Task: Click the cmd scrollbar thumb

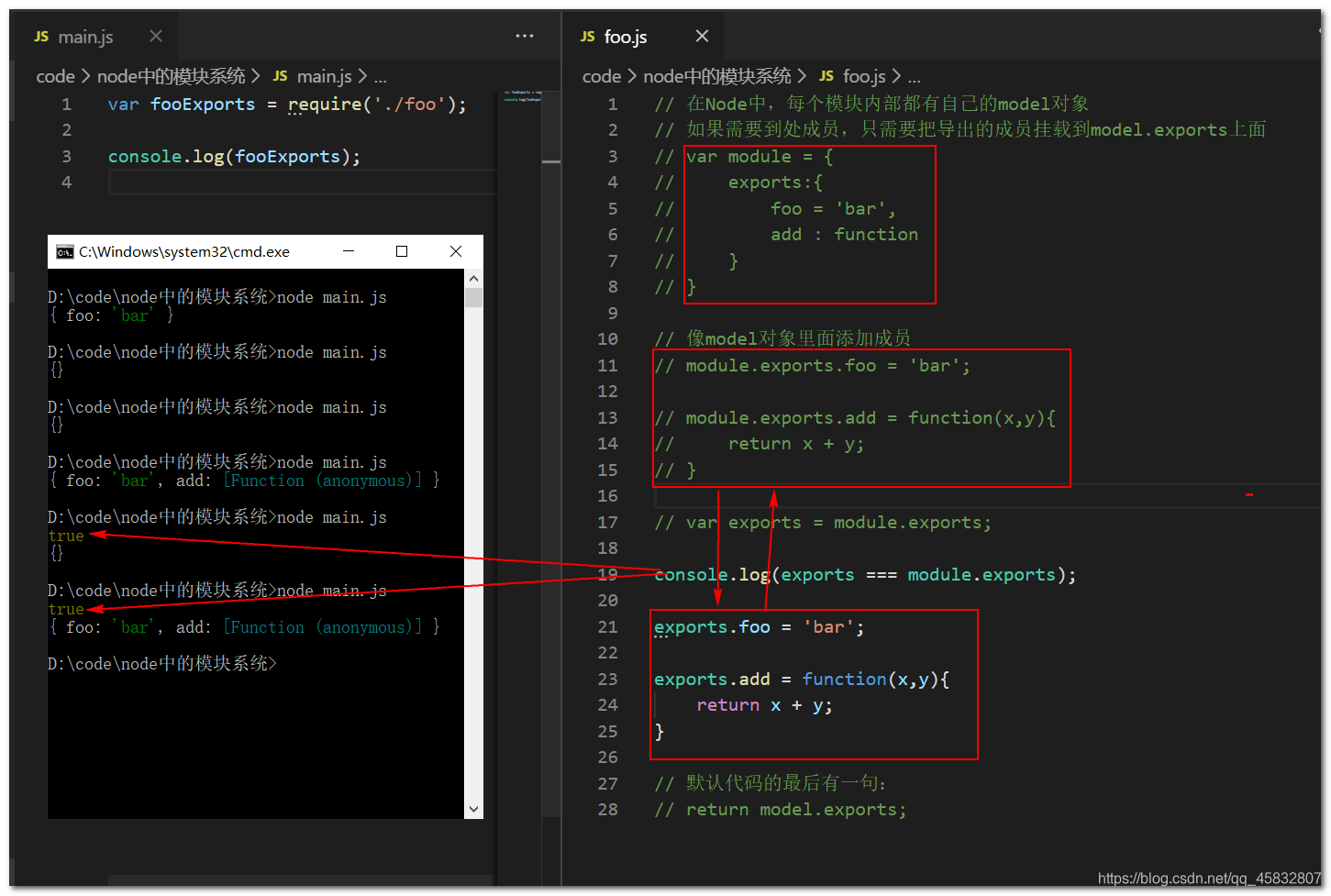Action: coord(473,297)
